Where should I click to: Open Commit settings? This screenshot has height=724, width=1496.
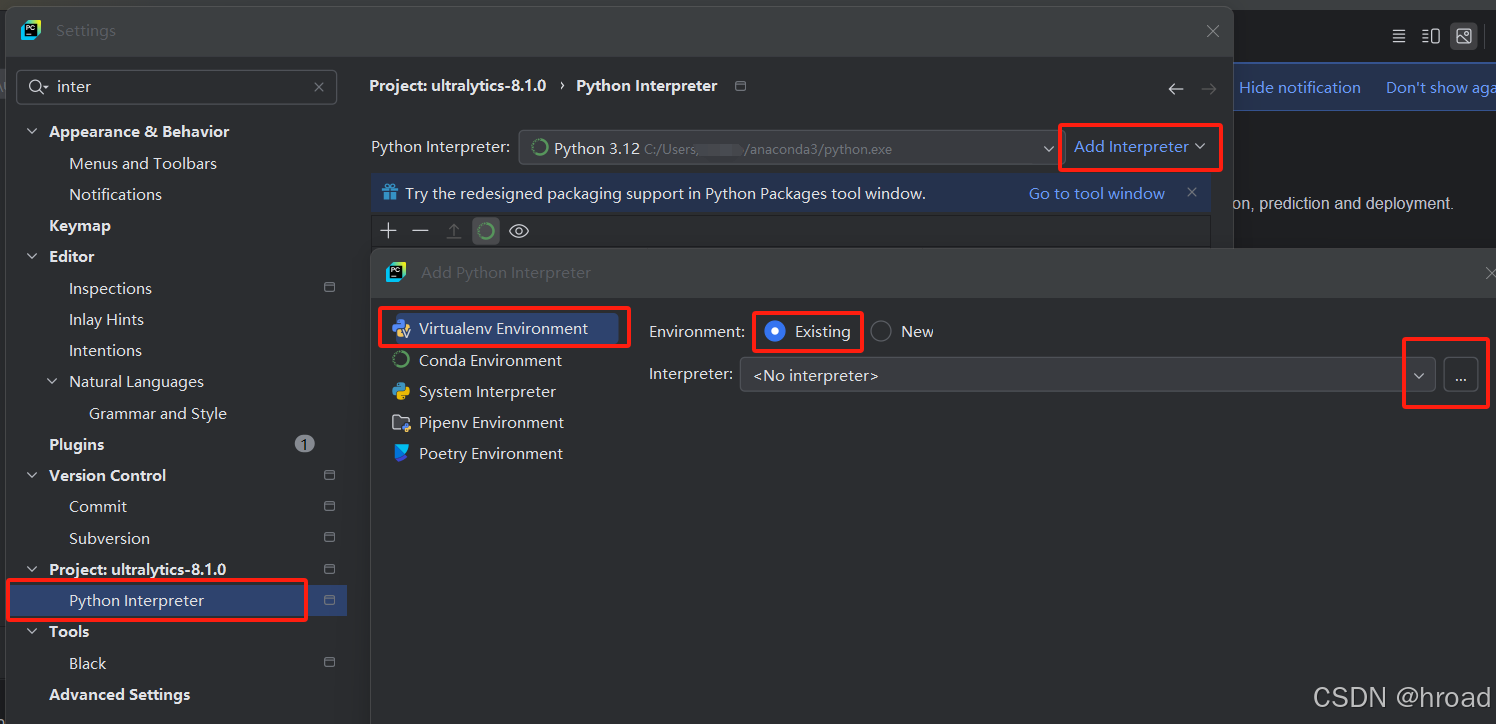coord(98,506)
